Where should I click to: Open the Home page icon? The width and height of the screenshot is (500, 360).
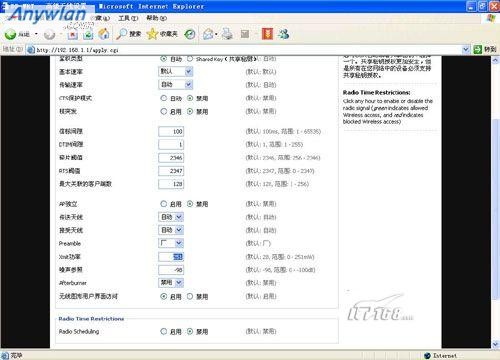coord(104,34)
